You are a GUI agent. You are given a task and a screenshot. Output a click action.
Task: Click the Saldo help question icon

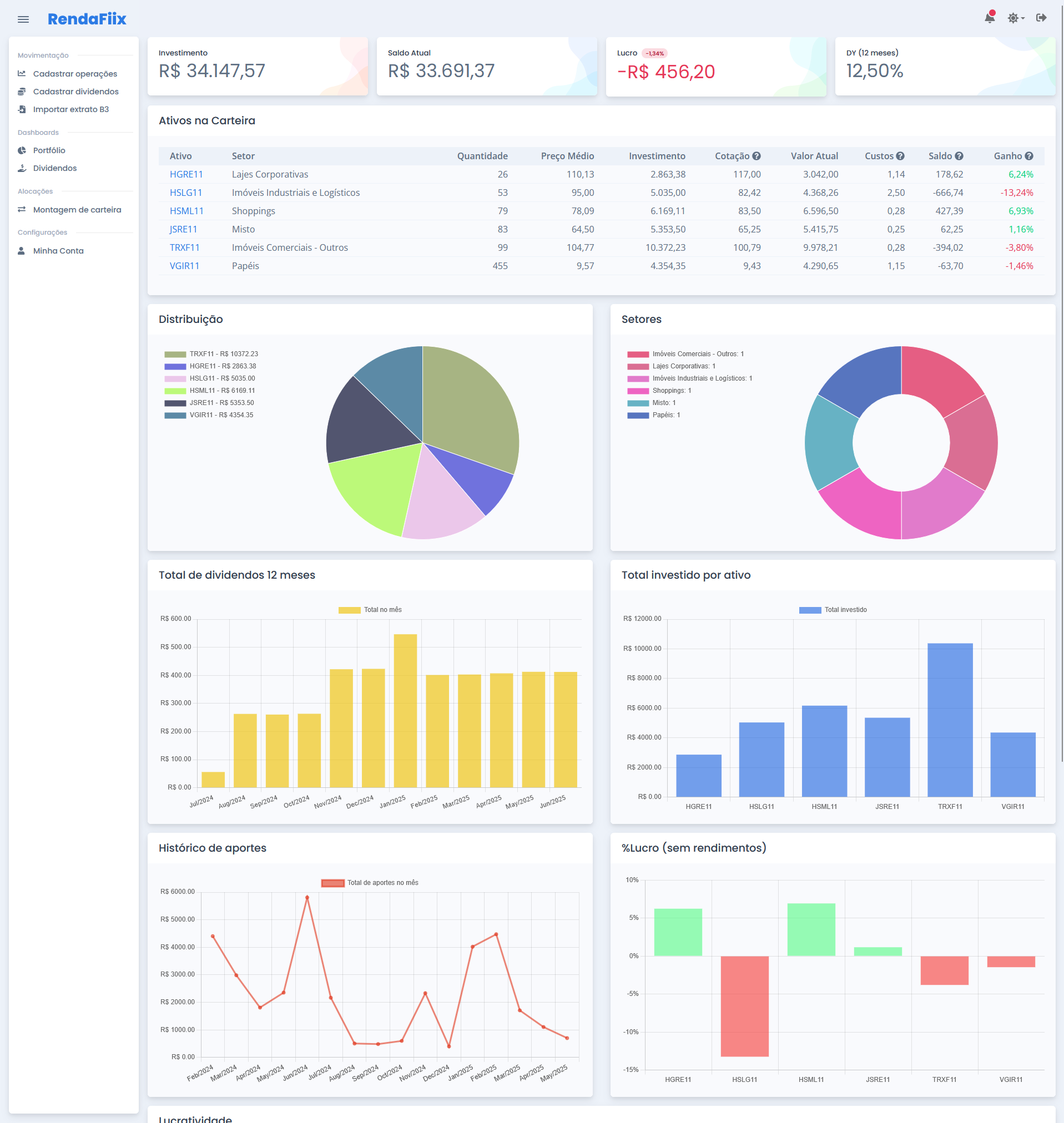click(x=959, y=156)
